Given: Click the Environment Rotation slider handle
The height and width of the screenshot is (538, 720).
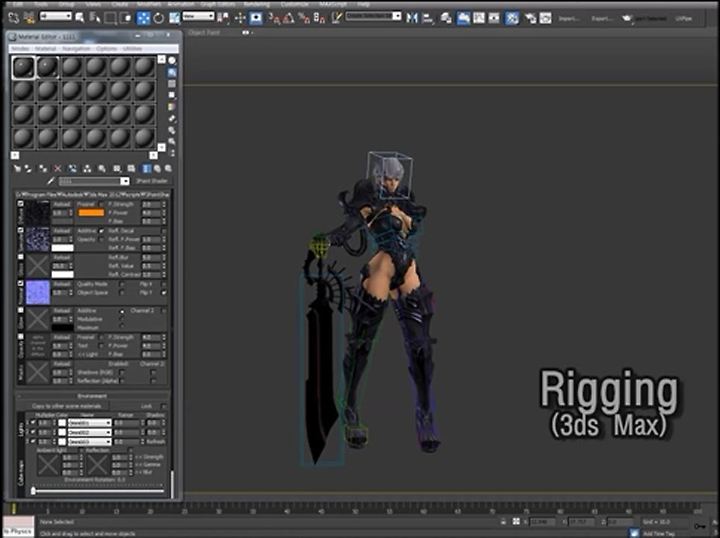Looking at the screenshot, I should coord(33,491).
